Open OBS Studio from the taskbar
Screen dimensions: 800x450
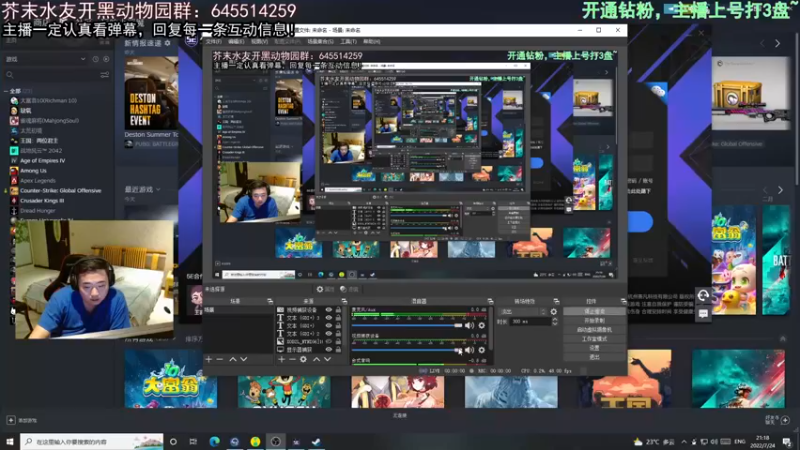pyautogui.click(x=276, y=441)
